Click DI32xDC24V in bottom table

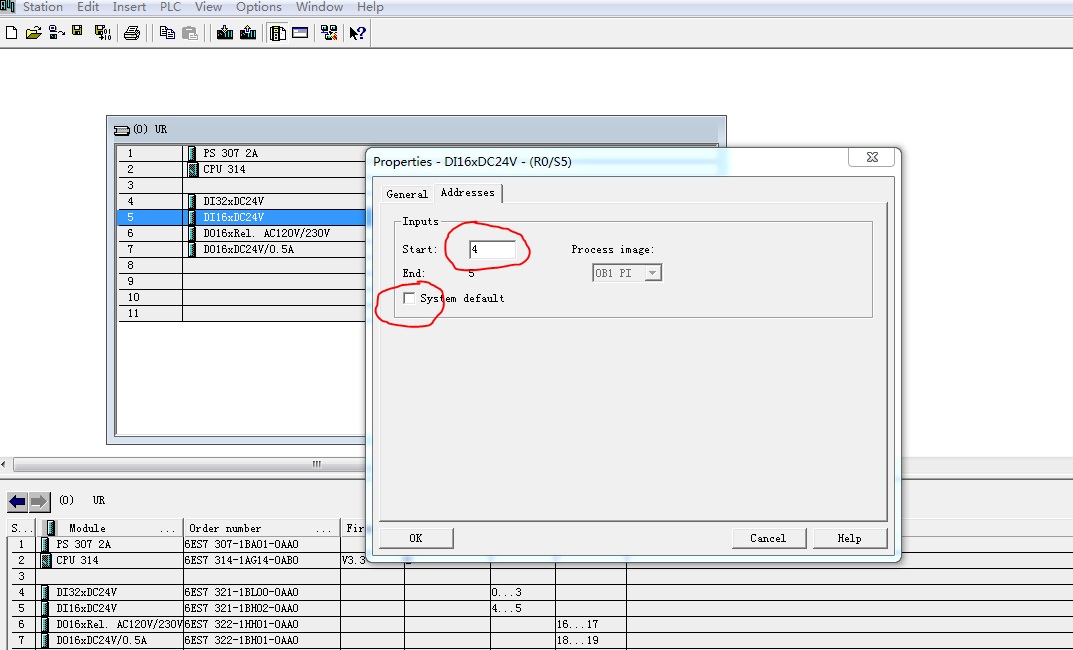[x=86, y=593]
